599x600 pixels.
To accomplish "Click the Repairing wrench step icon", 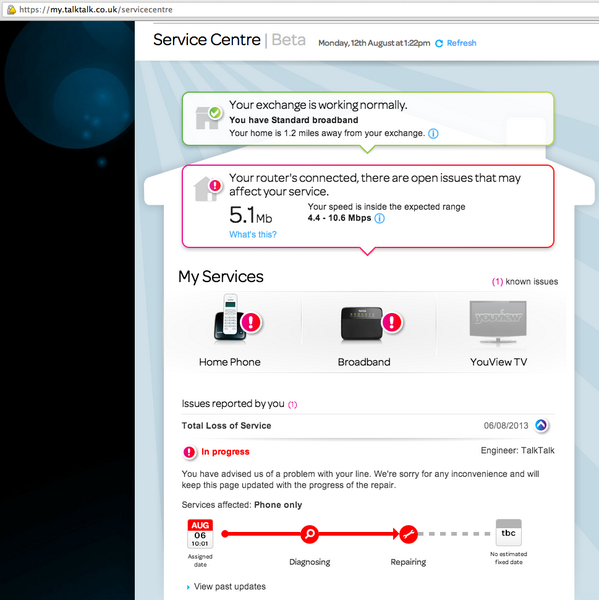I will point(408,534).
